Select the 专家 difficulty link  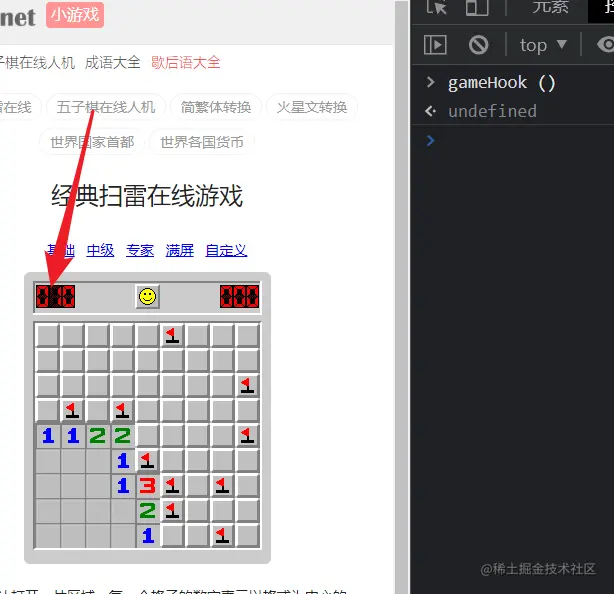(x=140, y=250)
